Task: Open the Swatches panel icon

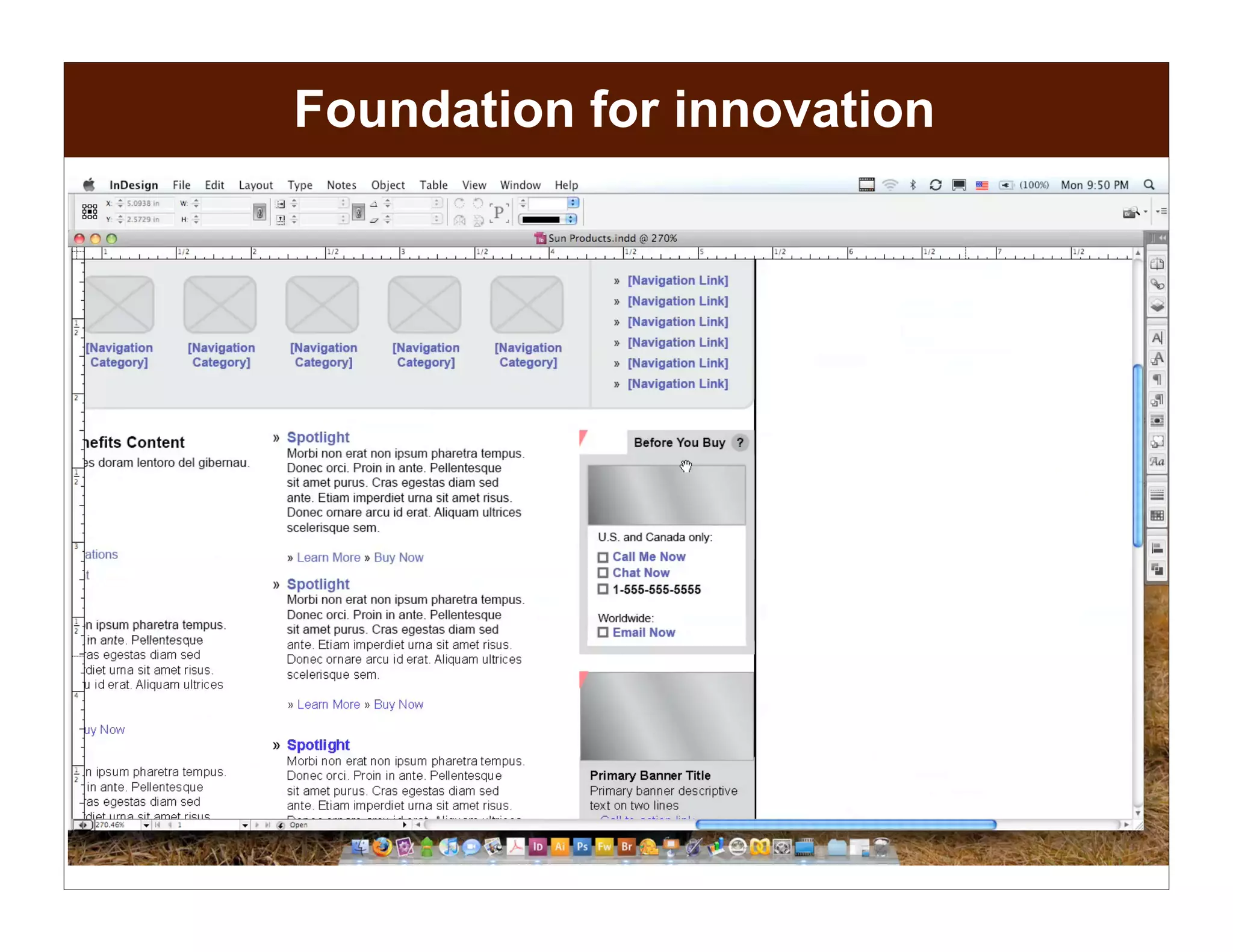Action: point(1157,516)
